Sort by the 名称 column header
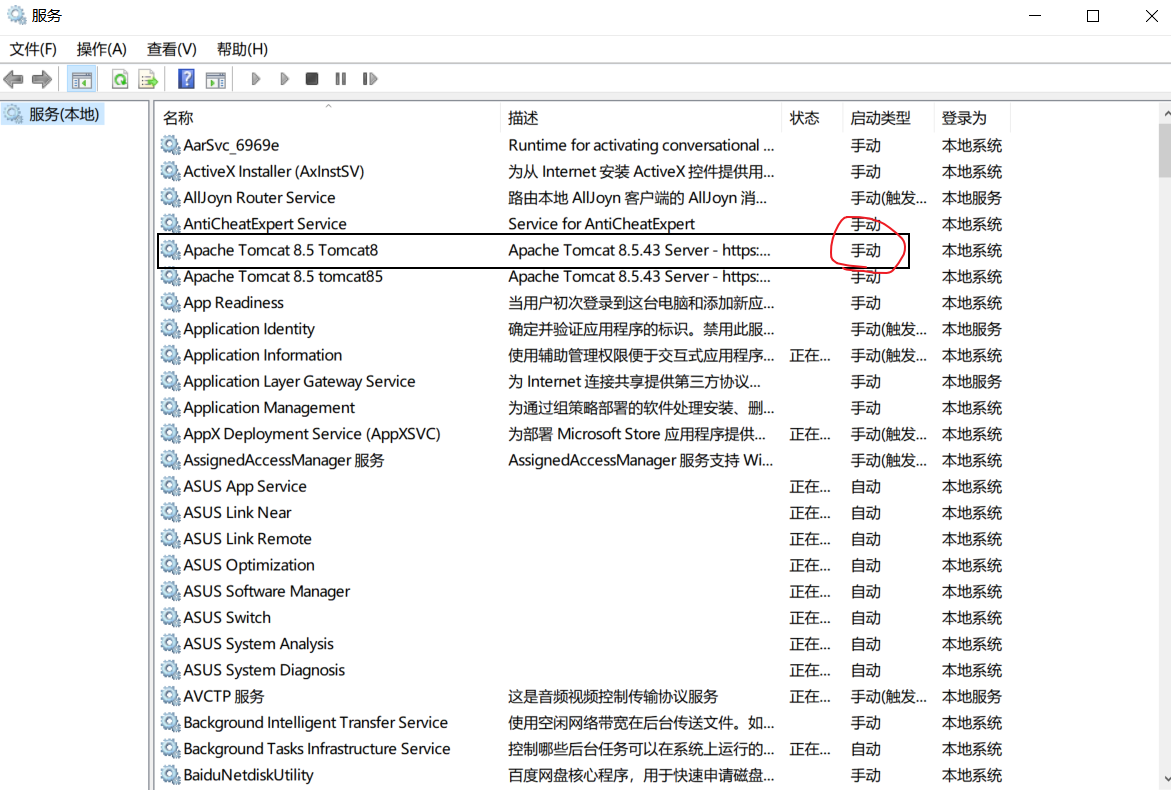This screenshot has width=1171, height=790. (329, 117)
